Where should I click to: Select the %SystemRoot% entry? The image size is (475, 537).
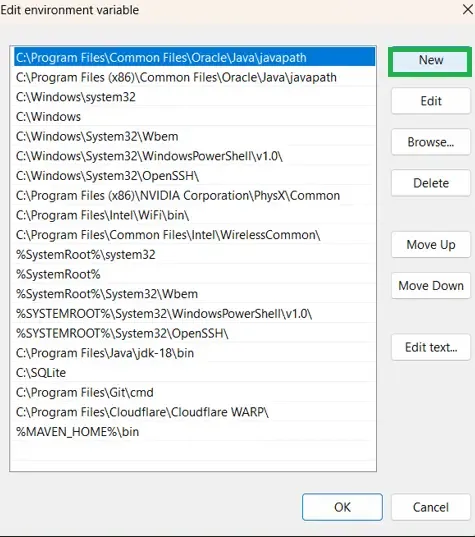tap(193, 274)
